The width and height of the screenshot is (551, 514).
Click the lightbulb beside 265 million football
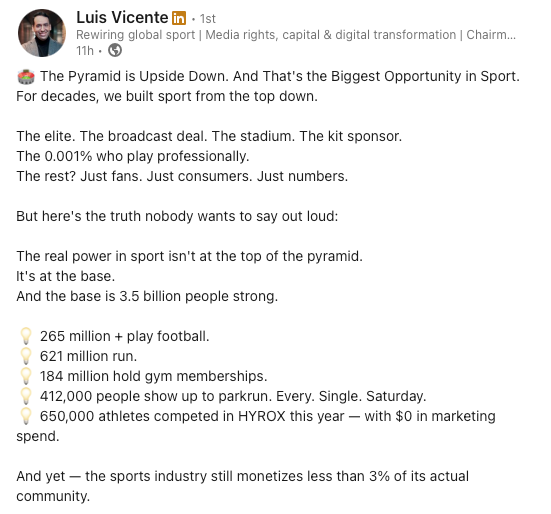(x=26, y=336)
